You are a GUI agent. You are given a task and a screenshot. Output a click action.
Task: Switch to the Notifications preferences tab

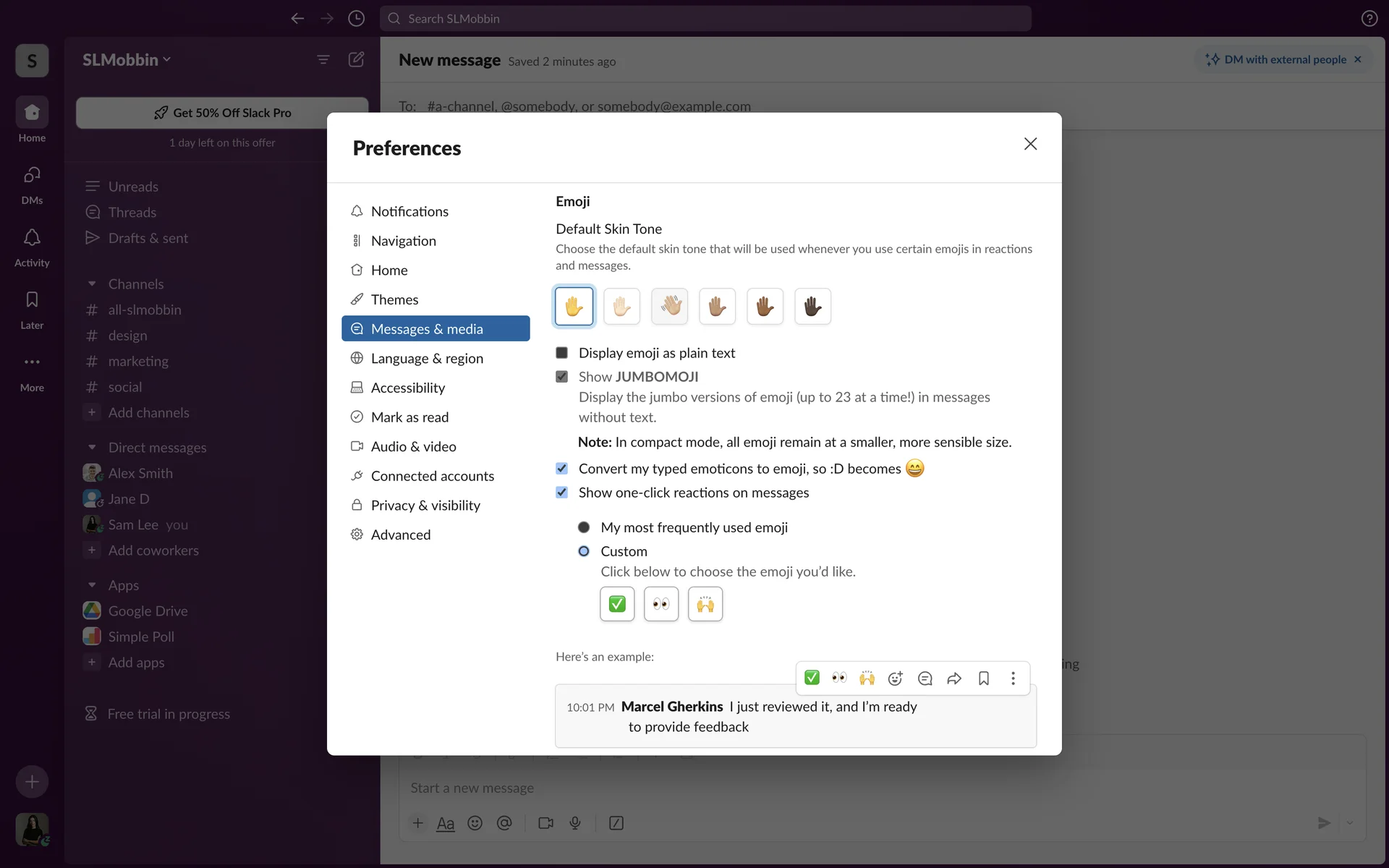[x=409, y=211]
